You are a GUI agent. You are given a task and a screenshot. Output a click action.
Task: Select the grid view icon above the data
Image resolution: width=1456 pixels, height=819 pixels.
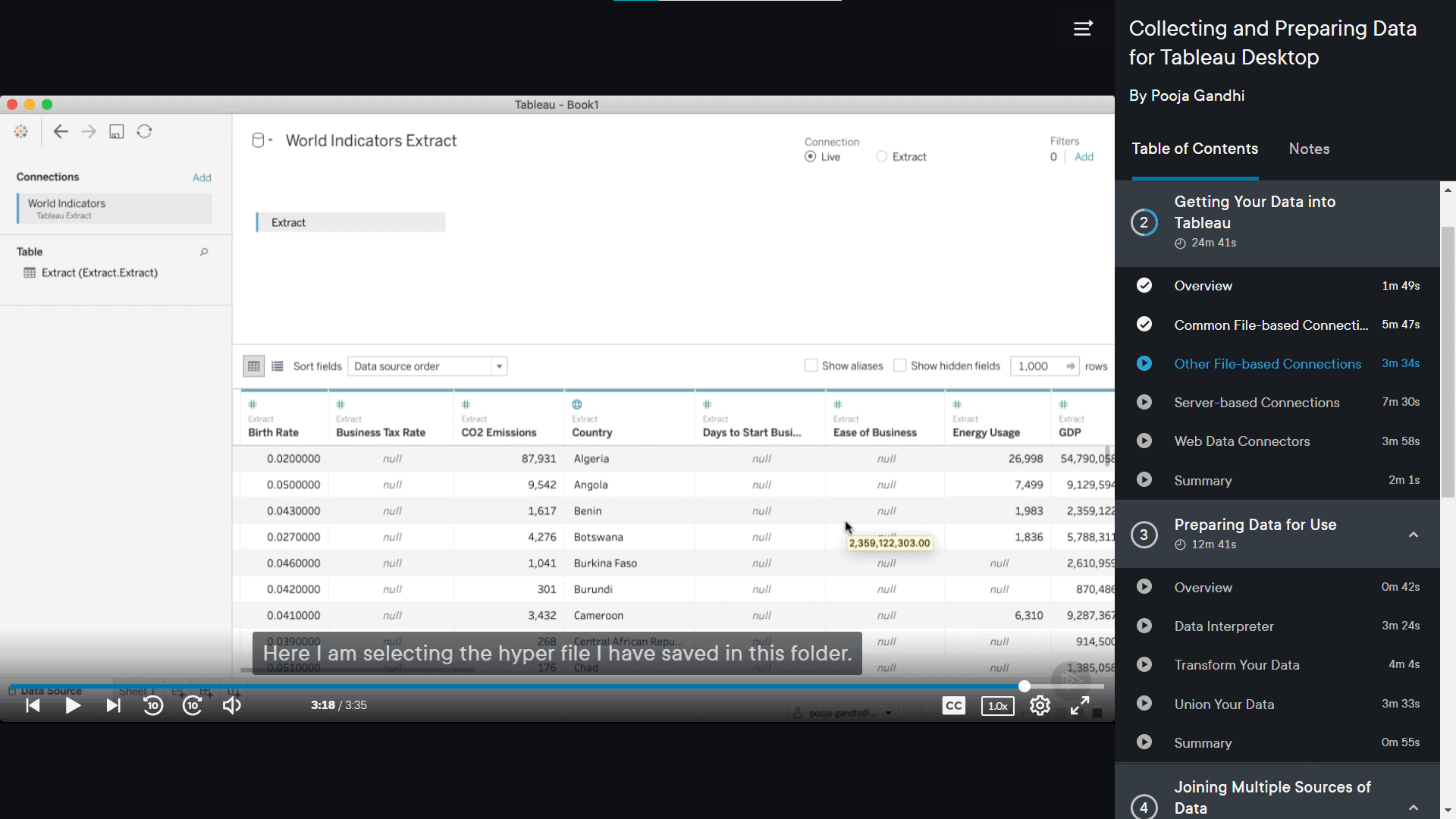[253, 366]
